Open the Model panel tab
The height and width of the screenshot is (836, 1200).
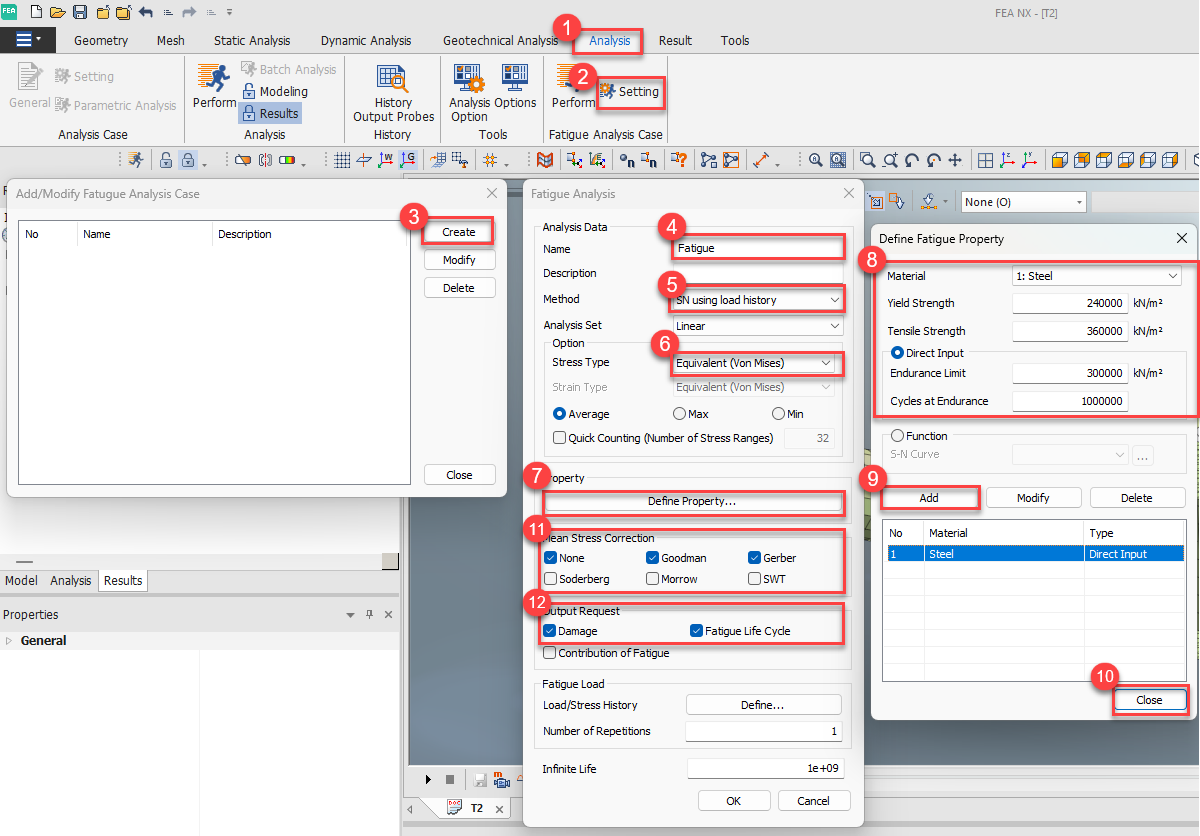[x=21, y=581]
